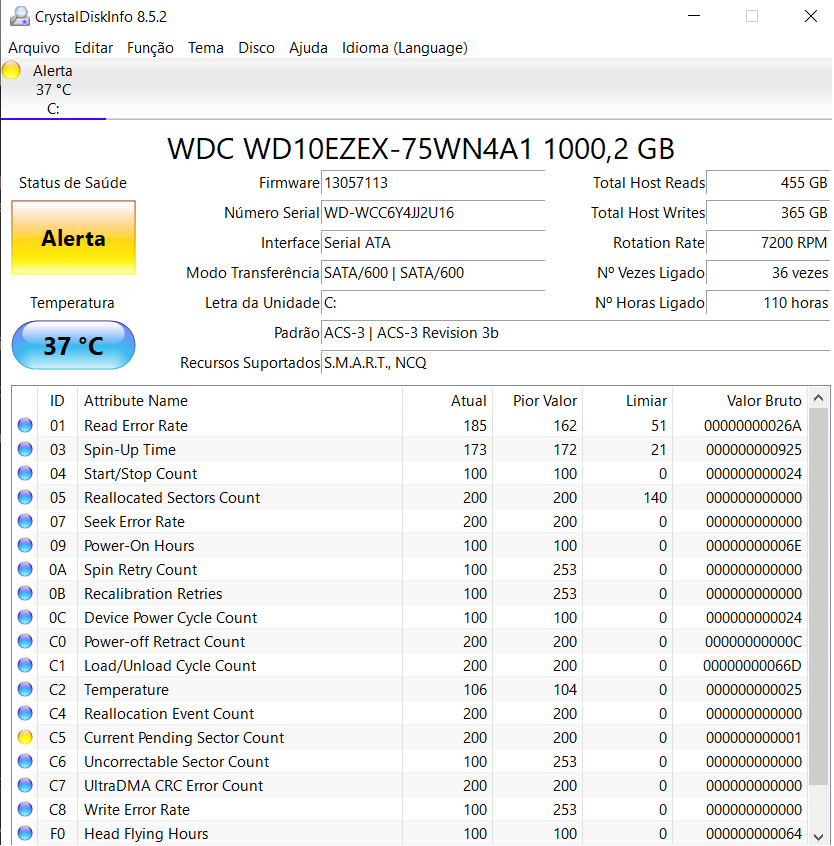Click the CrystalDiskInfo app icon in title bar
834x846 pixels.
point(17,17)
